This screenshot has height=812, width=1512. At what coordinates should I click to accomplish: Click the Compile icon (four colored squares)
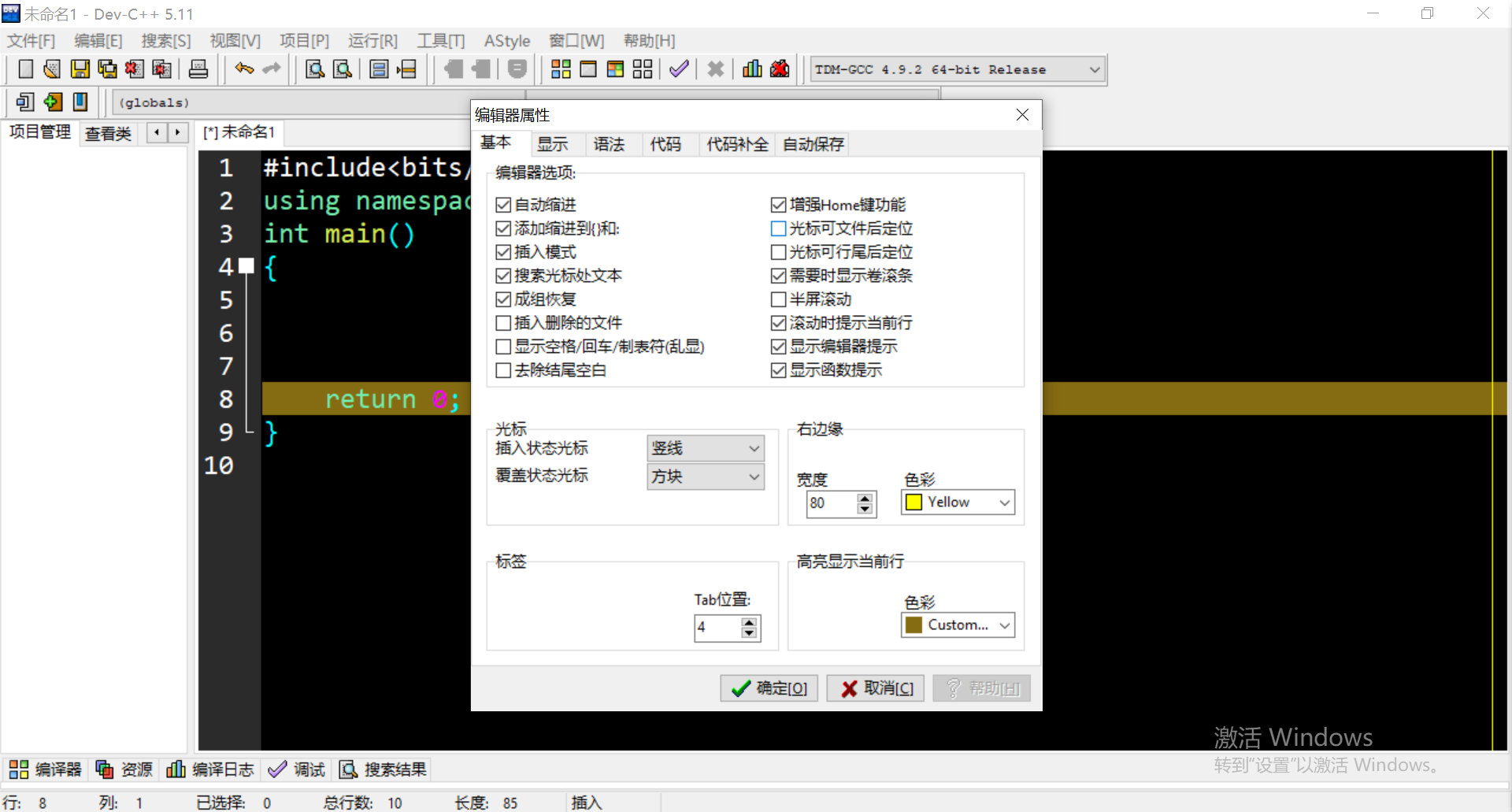click(x=561, y=69)
